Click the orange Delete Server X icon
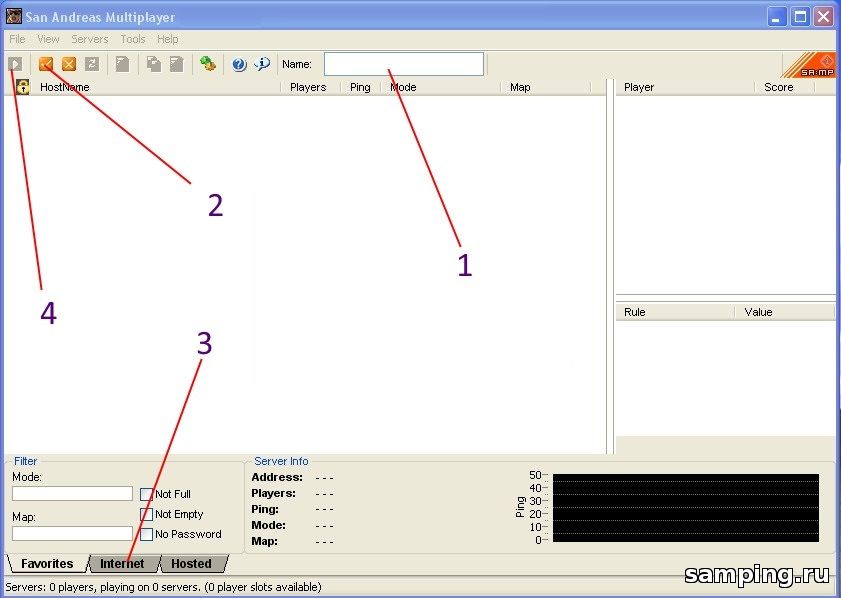The image size is (841, 598). (x=69, y=64)
